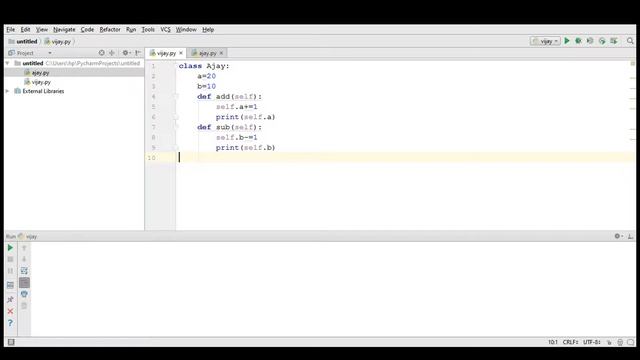The width and height of the screenshot is (640, 360).
Task: Click the profile/concurrency run icon
Action: 602,41
